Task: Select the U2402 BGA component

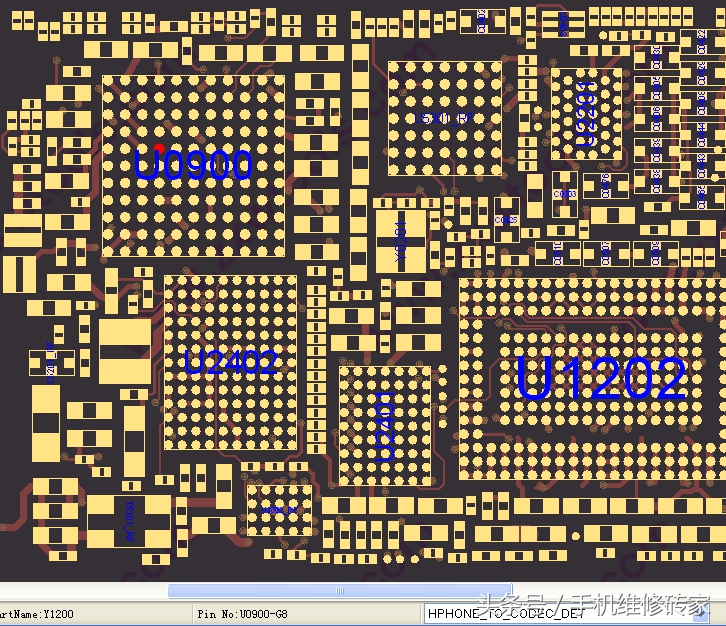Action: (x=230, y=362)
